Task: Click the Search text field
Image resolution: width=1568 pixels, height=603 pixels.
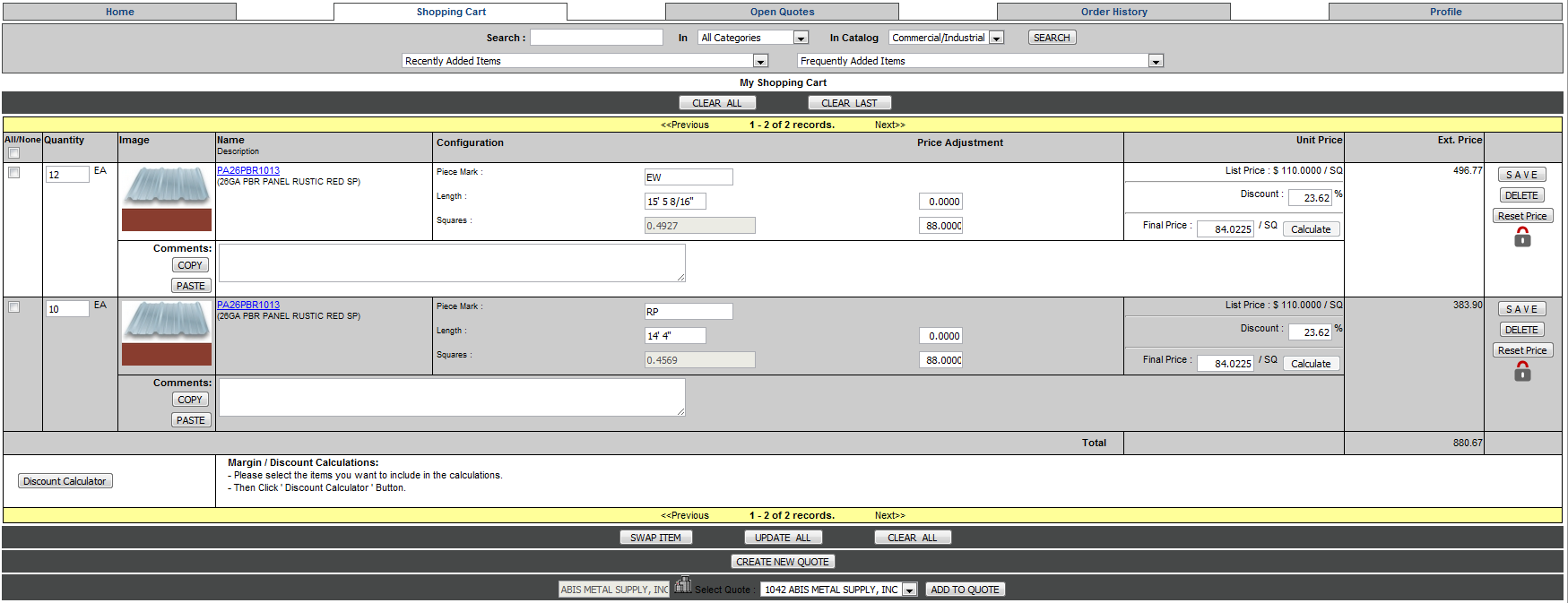Action: (596, 38)
